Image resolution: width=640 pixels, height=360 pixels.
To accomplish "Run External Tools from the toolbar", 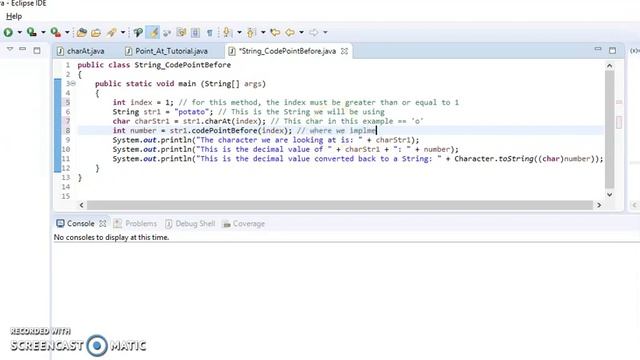I will 56,32.
